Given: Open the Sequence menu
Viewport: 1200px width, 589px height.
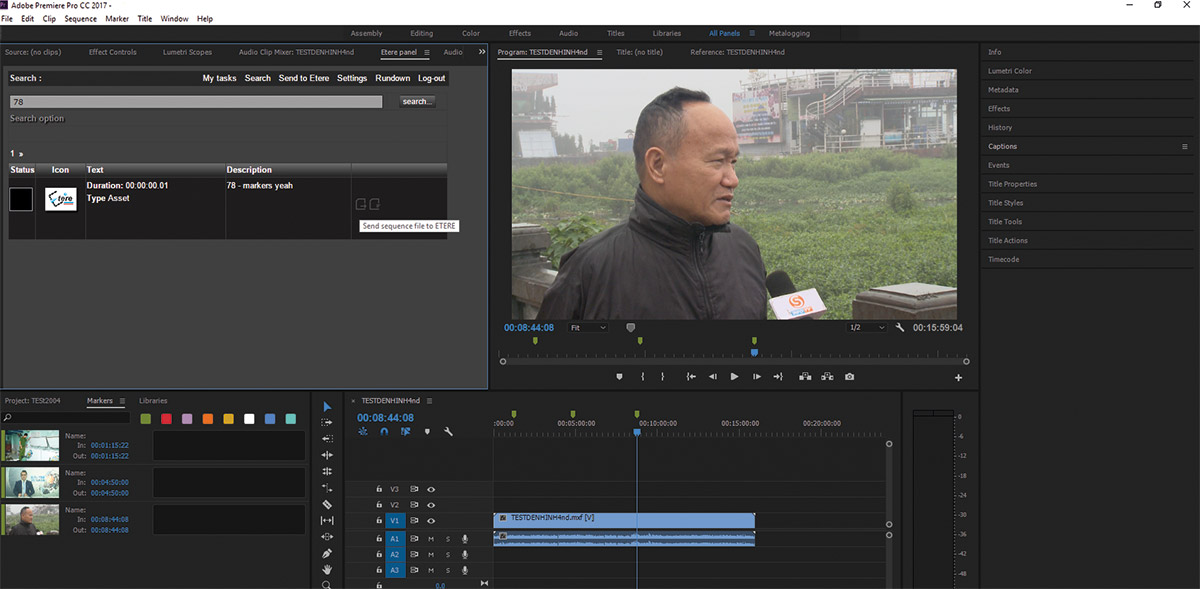Looking at the screenshot, I should click(81, 19).
